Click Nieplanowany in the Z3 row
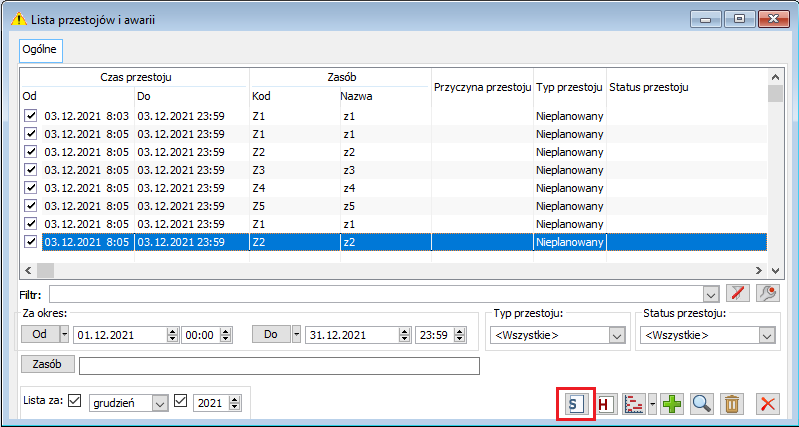Image resolution: width=799 pixels, height=427 pixels. tap(570, 170)
